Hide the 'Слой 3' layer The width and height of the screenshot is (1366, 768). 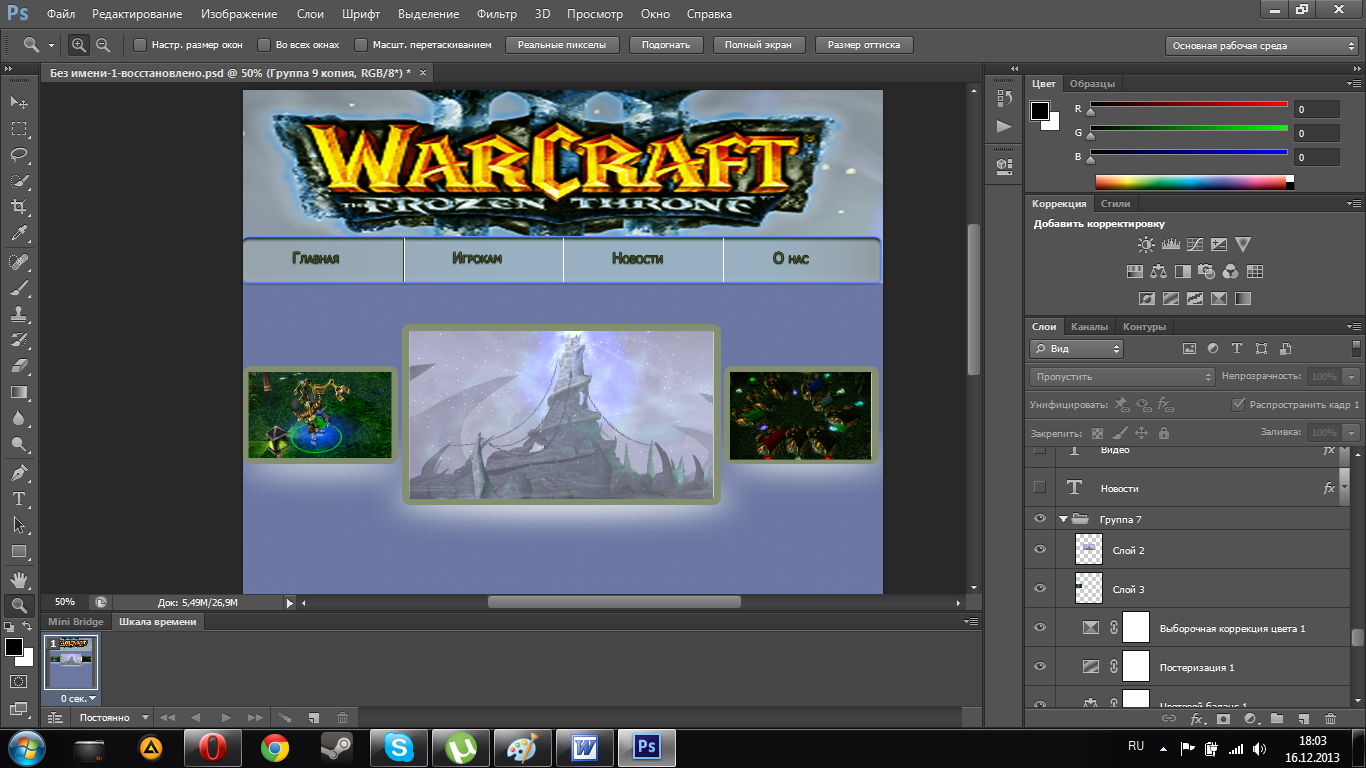(1040, 589)
